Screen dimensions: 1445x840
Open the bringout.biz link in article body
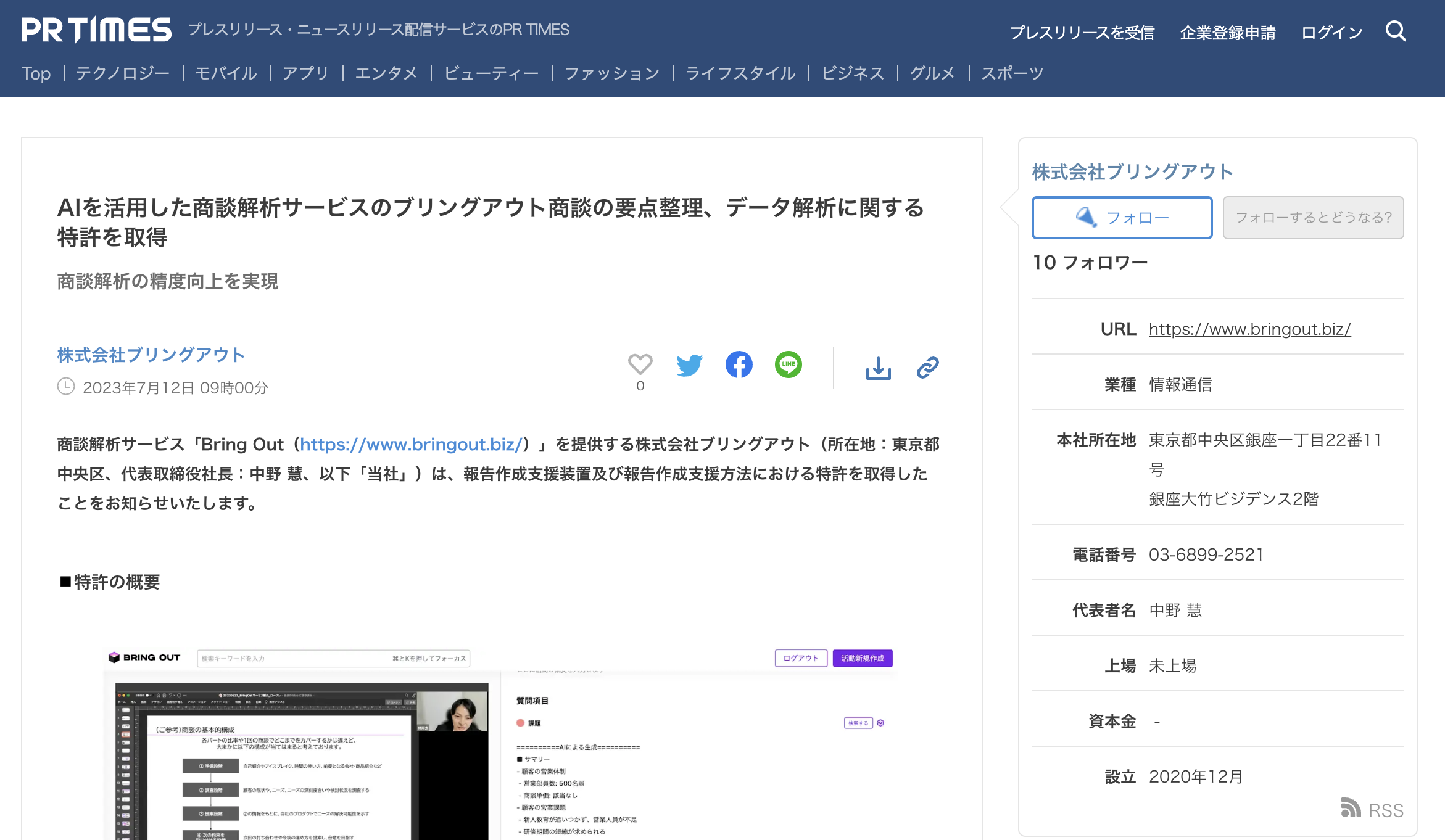[x=412, y=444]
